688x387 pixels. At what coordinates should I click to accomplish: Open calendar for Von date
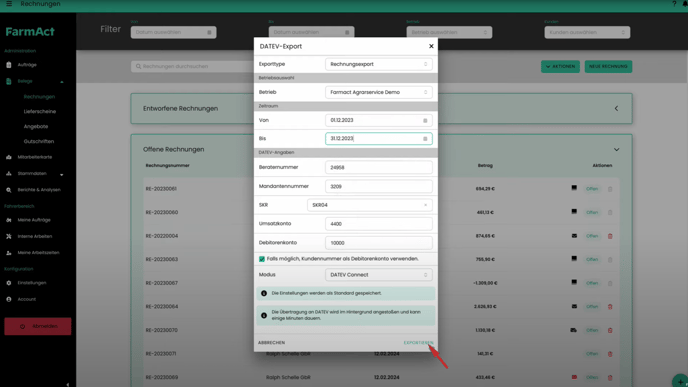(x=425, y=120)
